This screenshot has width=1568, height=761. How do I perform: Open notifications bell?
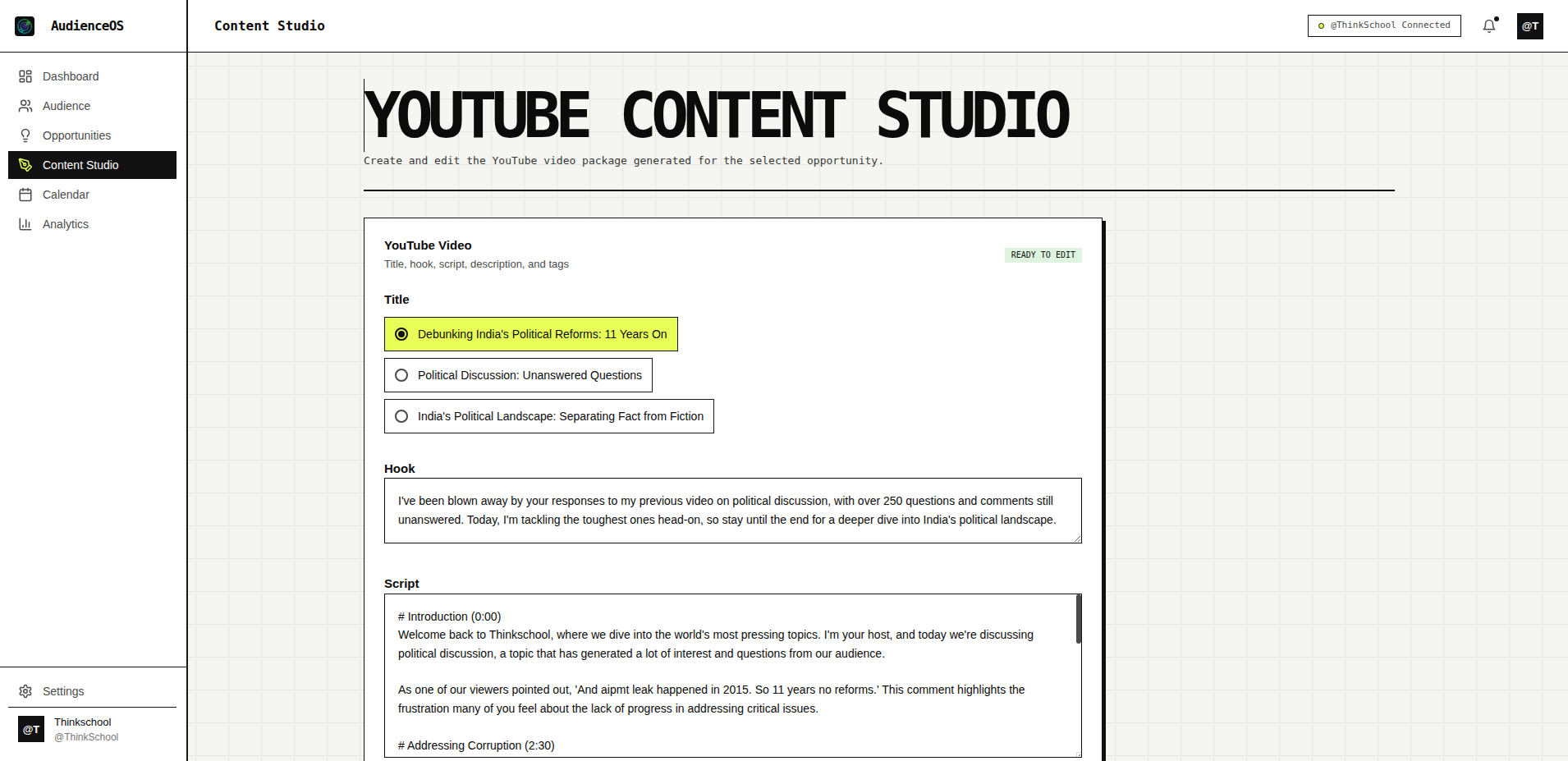(x=1489, y=26)
